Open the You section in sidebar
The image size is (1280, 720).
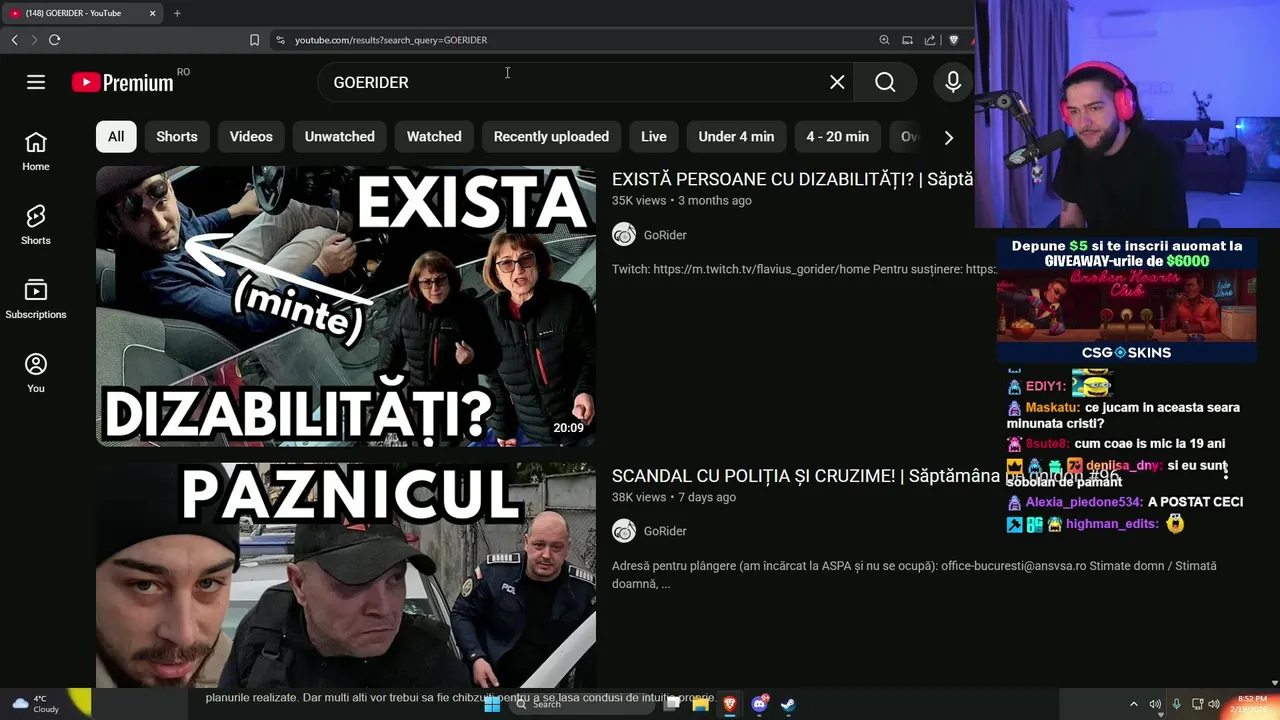pyautogui.click(x=36, y=374)
